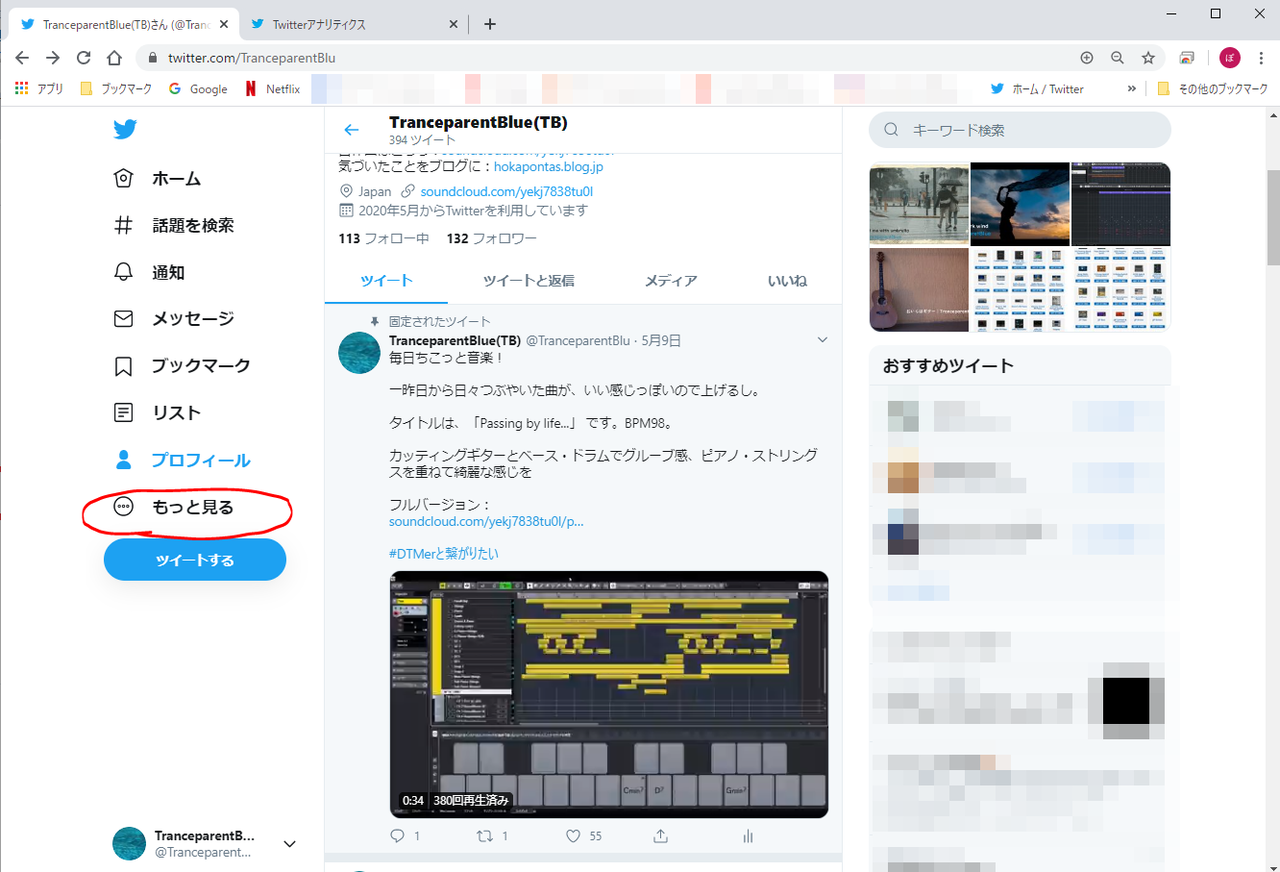Open a new browser tab

(490, 25)
